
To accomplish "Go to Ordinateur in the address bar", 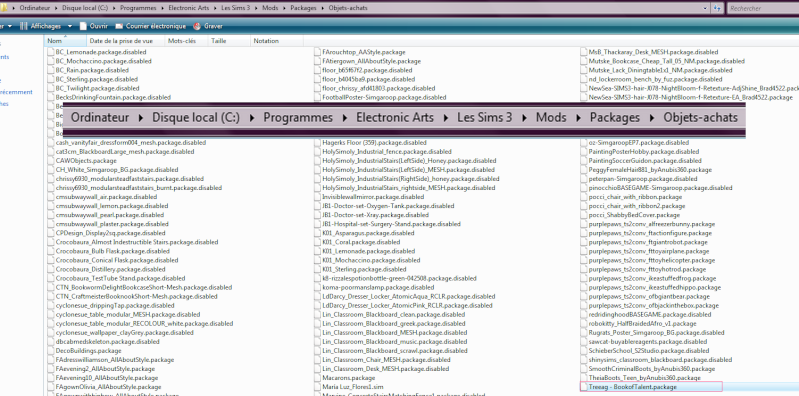I will pos(35,9).
